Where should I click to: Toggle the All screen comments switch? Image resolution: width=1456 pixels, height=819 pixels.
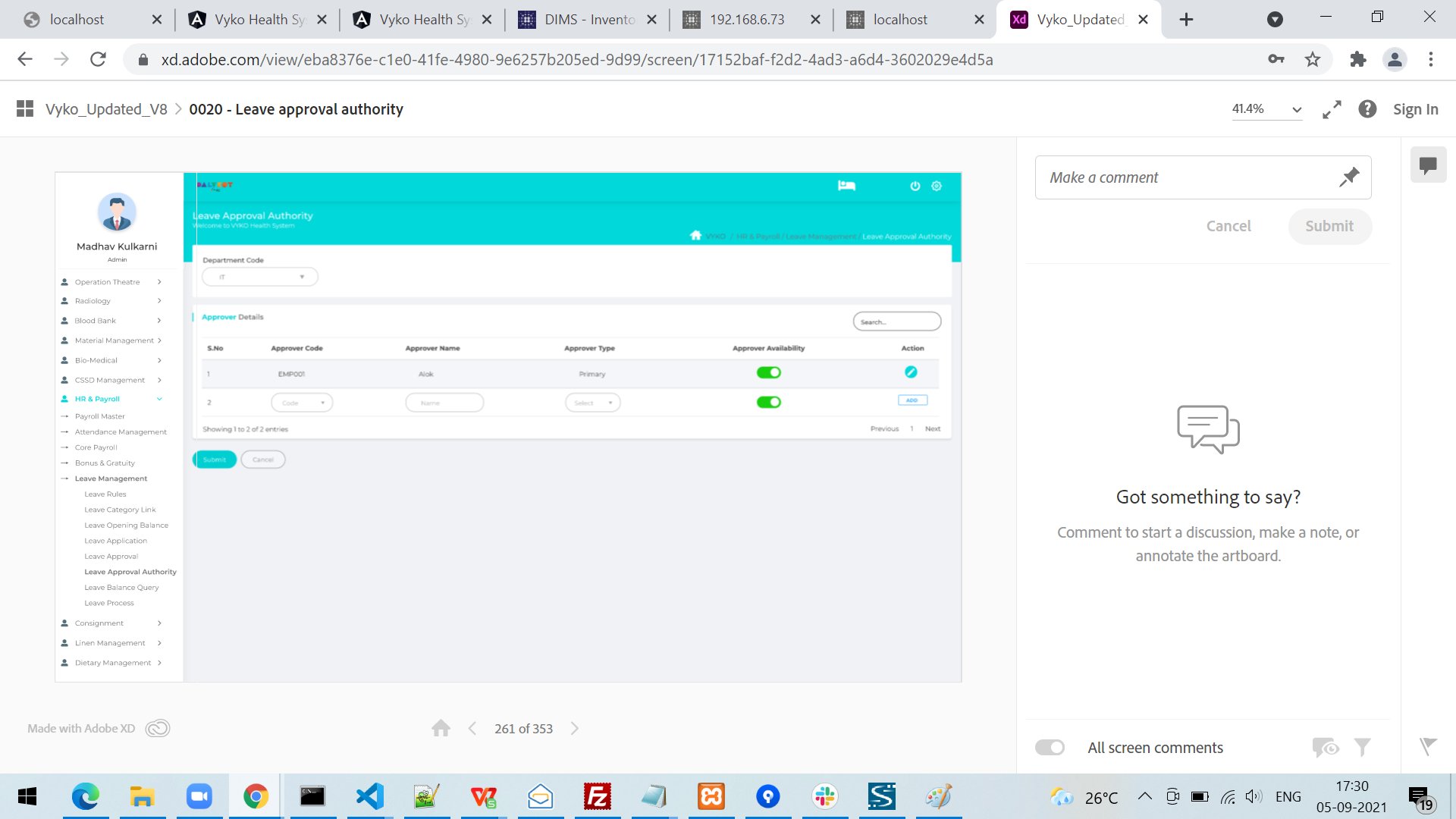(1050, 748)
